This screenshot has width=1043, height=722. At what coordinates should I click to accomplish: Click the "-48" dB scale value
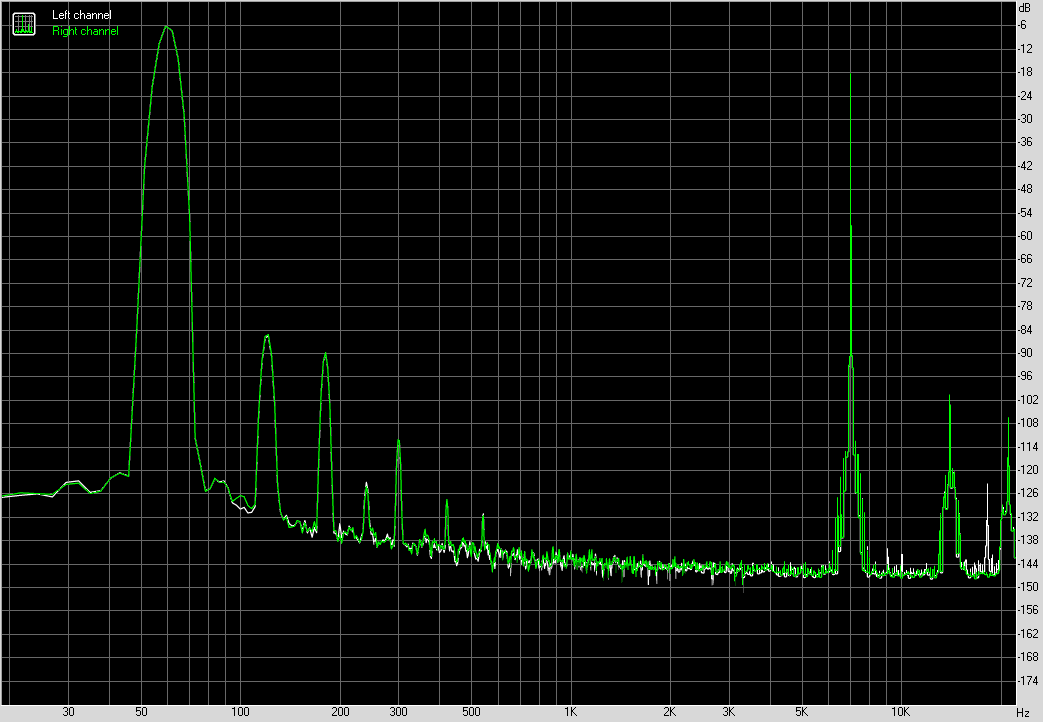coord(1025,189)
